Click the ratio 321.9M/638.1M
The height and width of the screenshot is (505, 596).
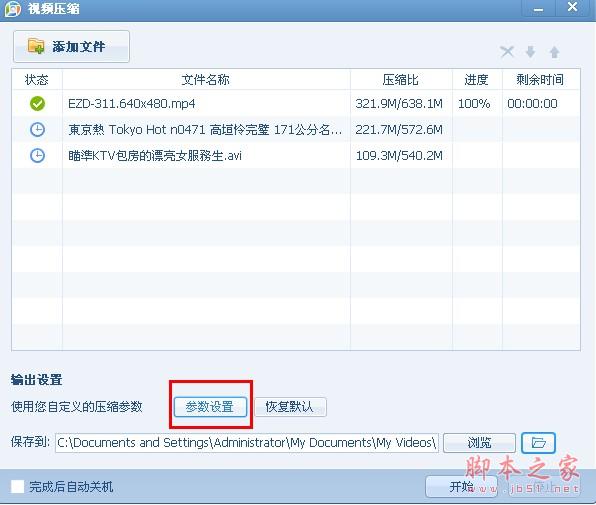(x=399, y=104)
